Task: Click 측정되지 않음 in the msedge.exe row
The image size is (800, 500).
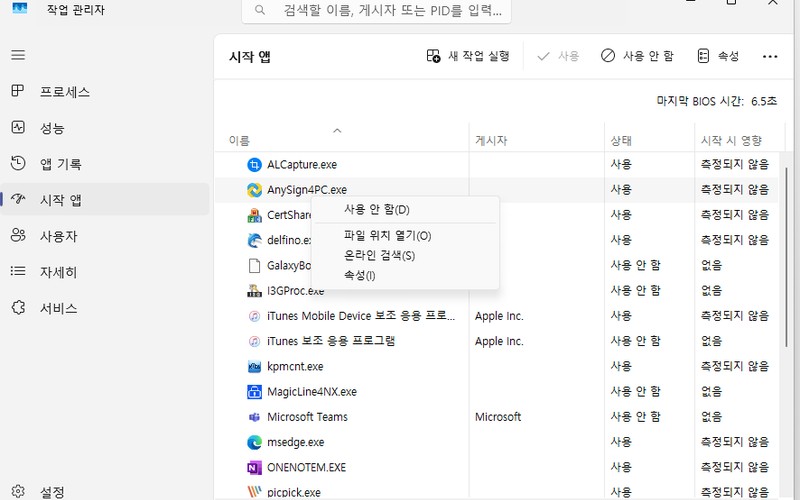Action: pyautogui.click(x=735, y=442)
